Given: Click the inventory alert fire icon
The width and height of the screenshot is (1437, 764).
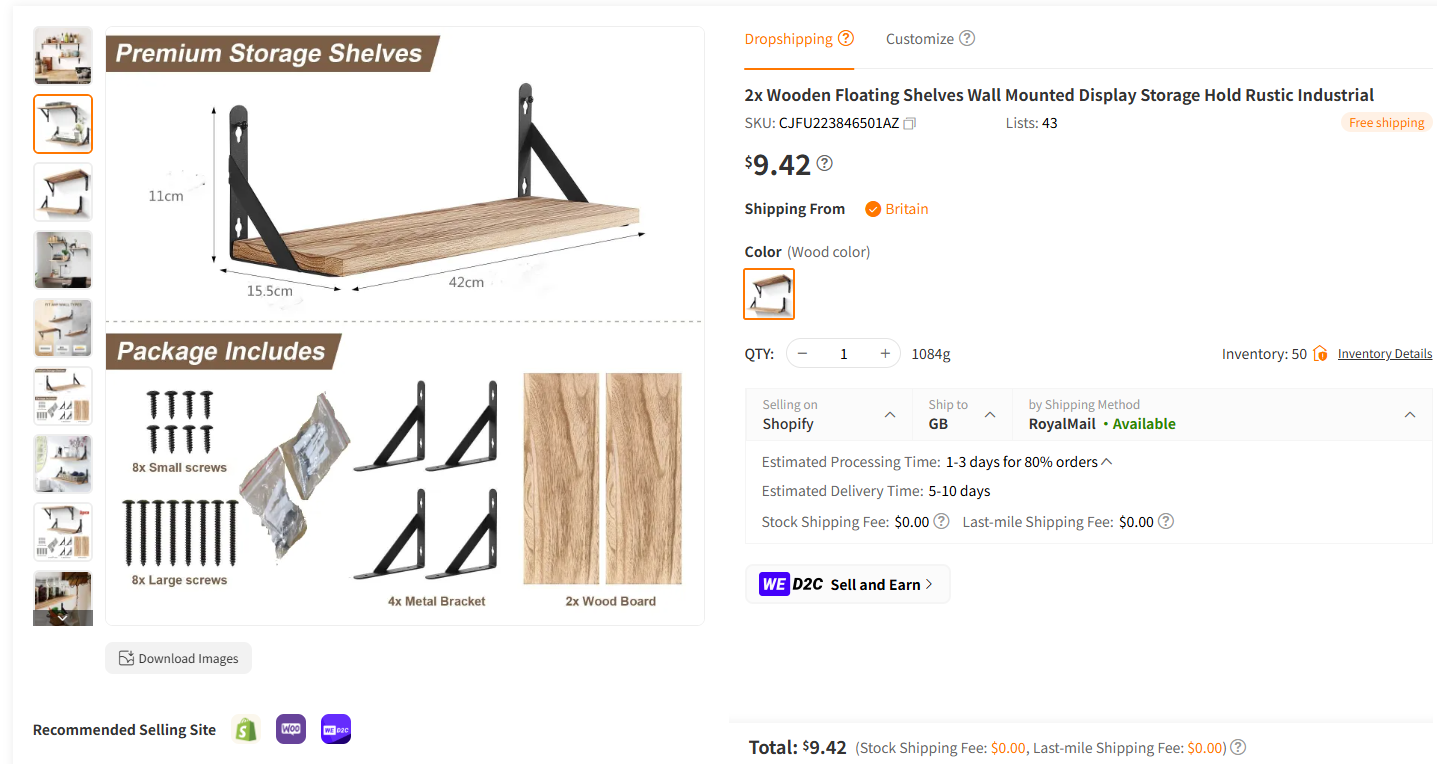Looking at the screenshot, I should (1320, 353).
